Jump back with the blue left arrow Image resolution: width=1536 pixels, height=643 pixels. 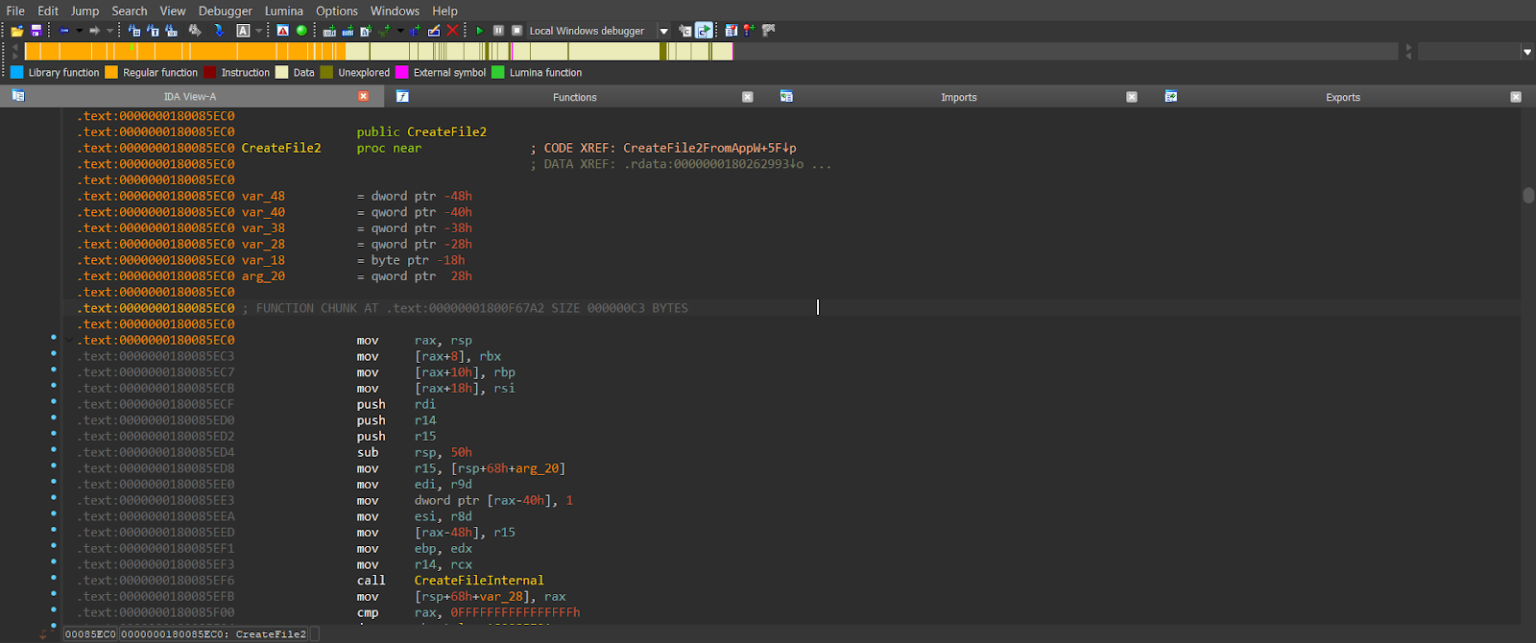64,31
